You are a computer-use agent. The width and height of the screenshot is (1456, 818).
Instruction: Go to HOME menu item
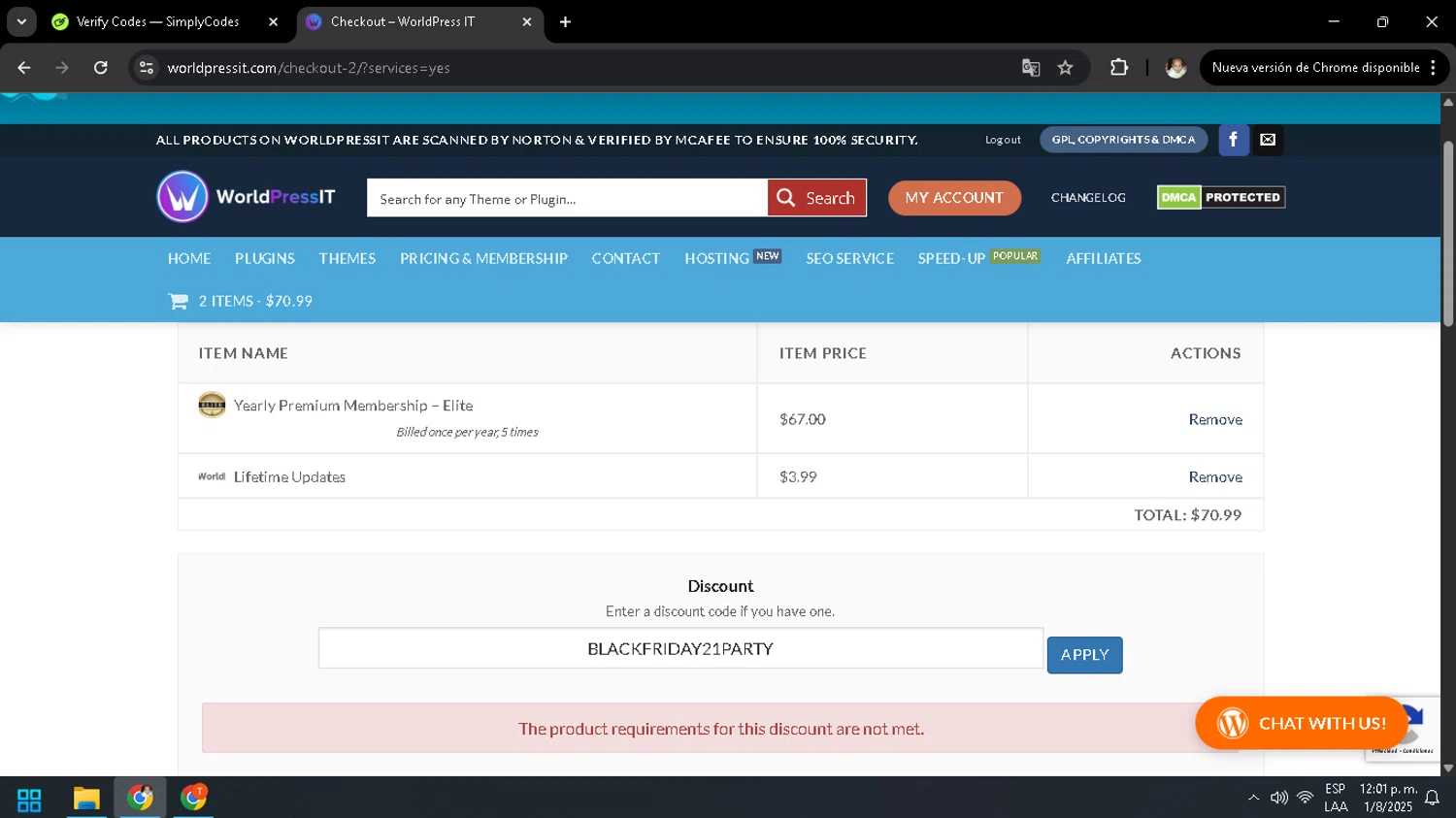(x=189, y=258)
